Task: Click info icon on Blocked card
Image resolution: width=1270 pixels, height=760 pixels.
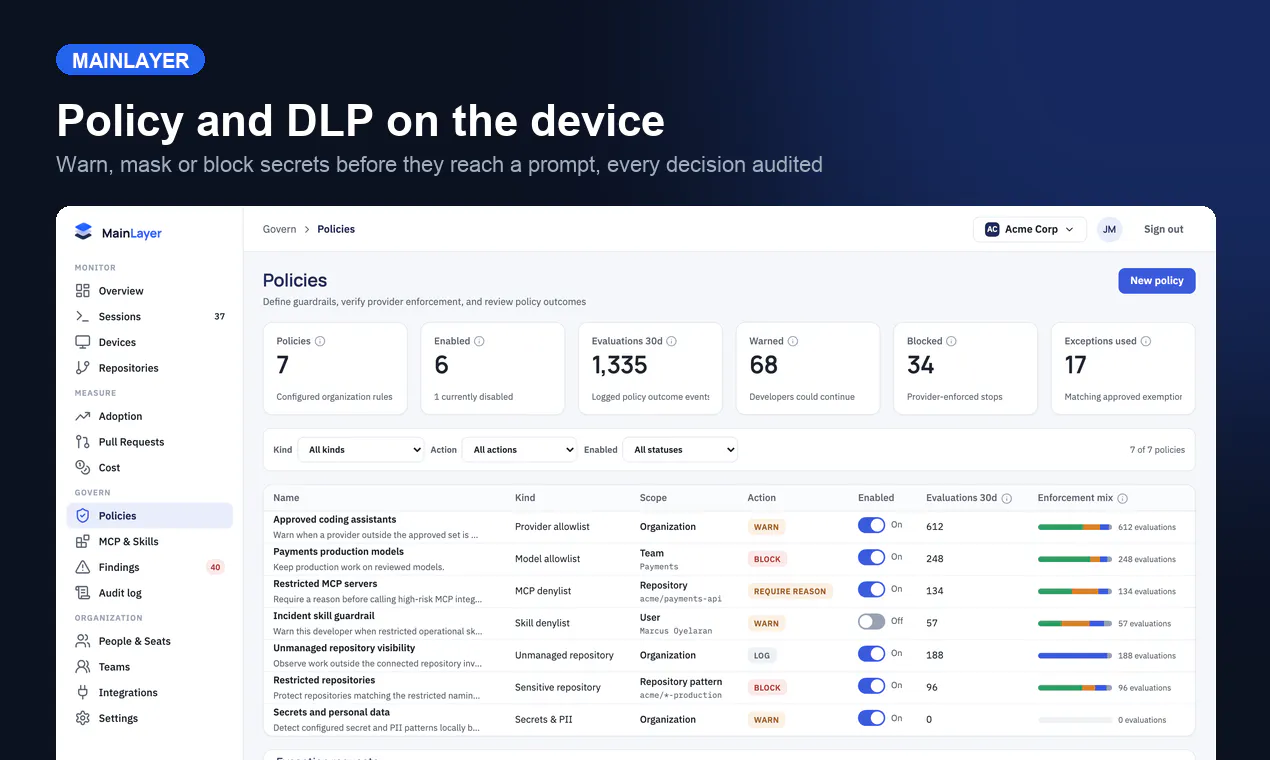Action: pos(951,341)
